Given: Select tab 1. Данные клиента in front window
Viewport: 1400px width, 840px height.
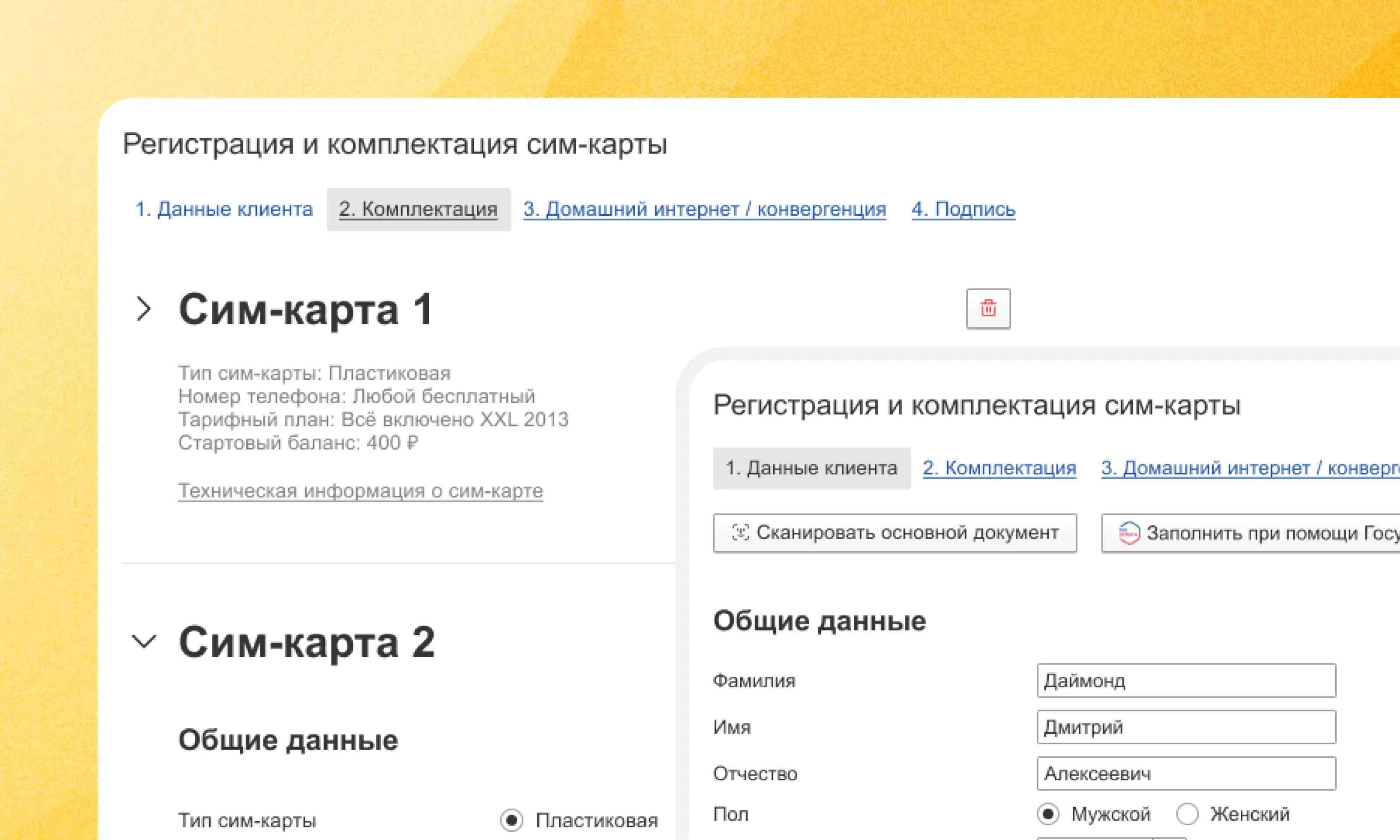Looking at the screenshot, I should click(x=812, y=468).
